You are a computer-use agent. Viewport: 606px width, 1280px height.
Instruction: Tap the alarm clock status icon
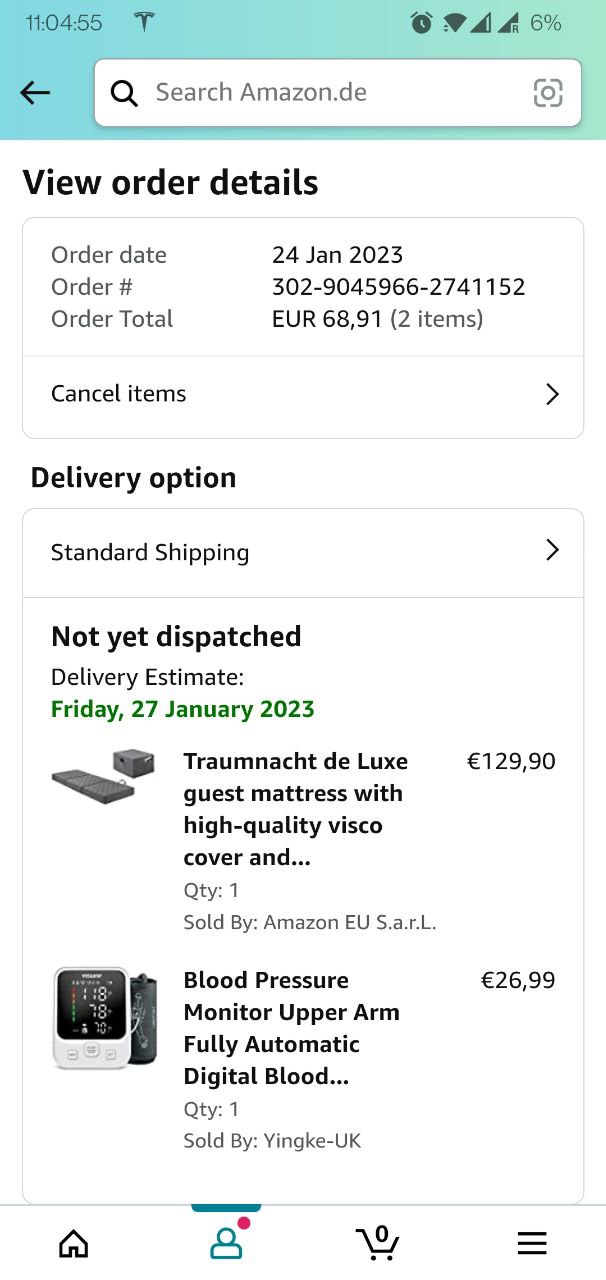[422, 23]
